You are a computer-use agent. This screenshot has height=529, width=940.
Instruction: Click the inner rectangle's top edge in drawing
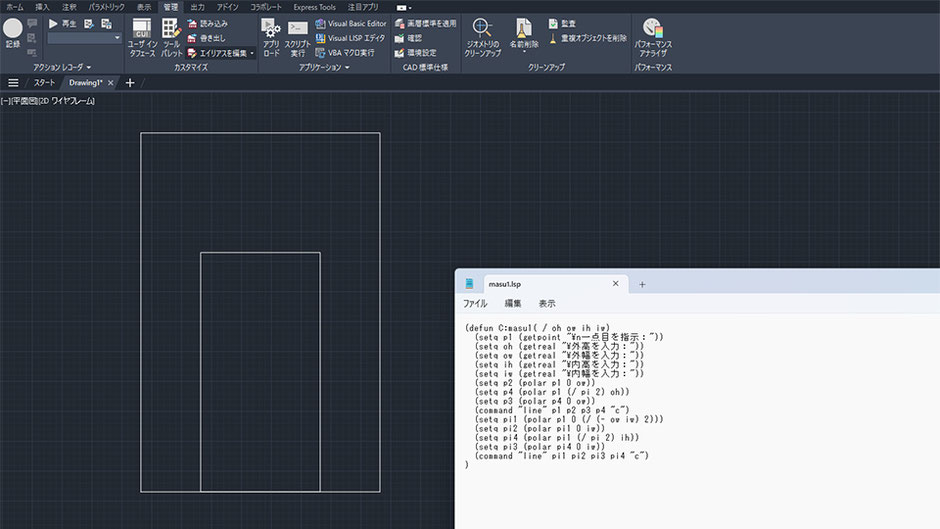(260, 253)
